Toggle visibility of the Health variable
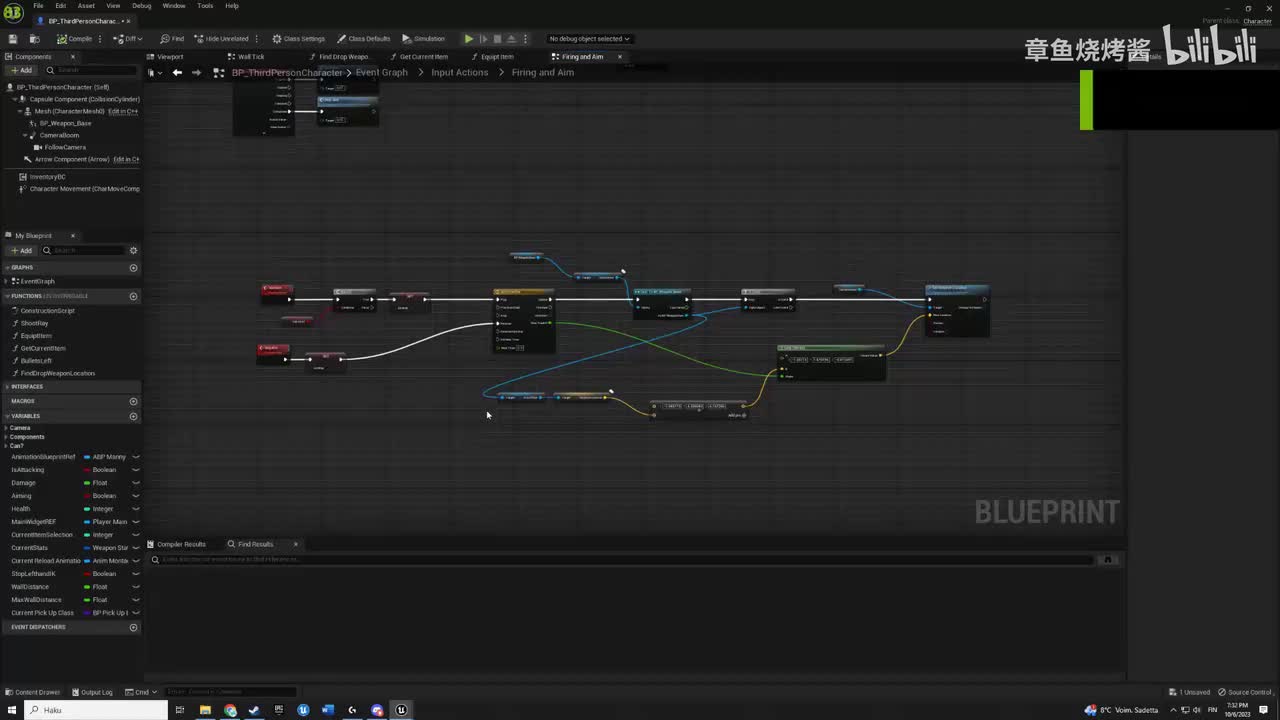Image resolution: width=1280 pixels, height=720 pixels. 136,509
